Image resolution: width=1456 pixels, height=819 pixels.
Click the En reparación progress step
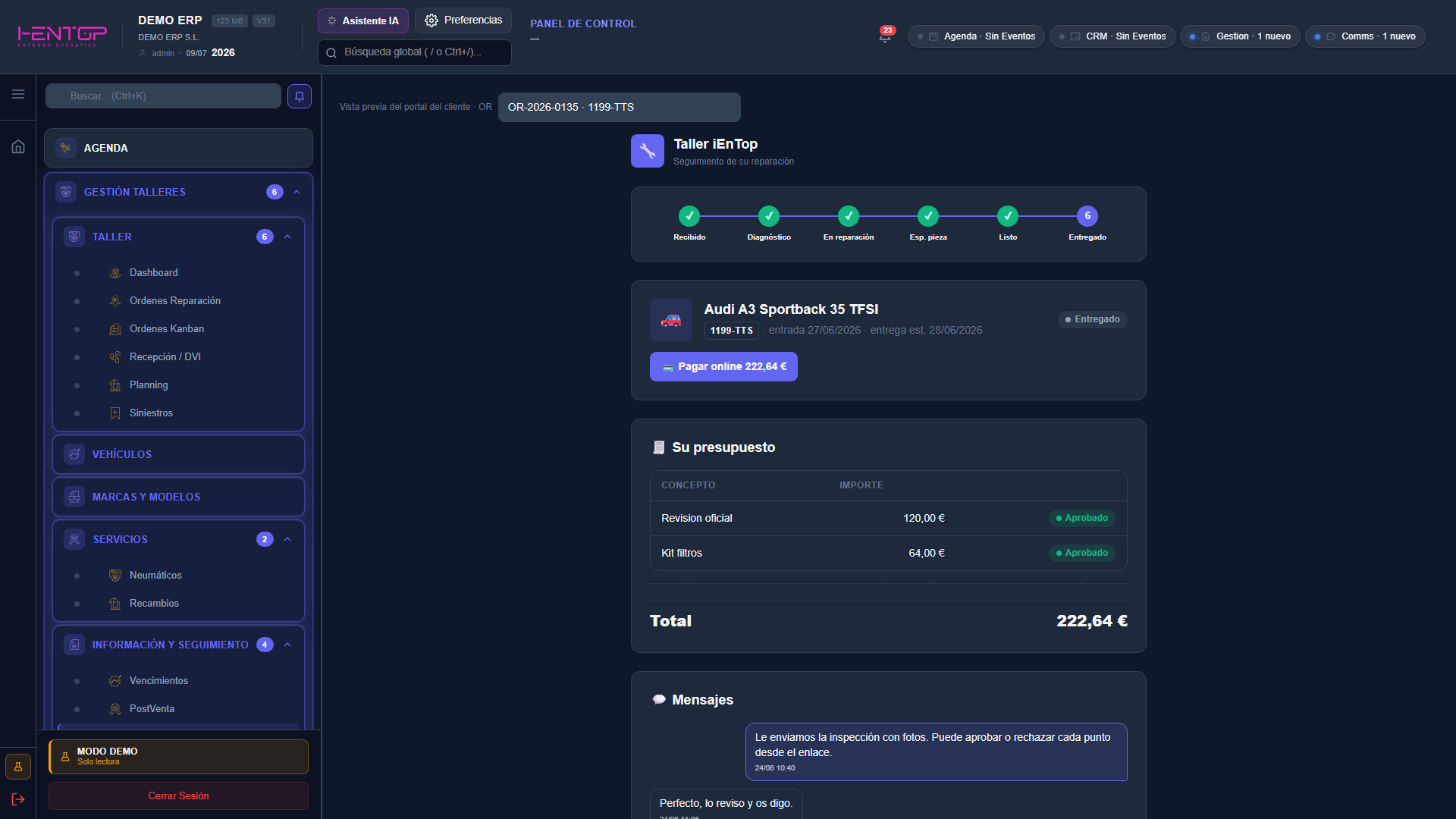(x=849, y=216)
